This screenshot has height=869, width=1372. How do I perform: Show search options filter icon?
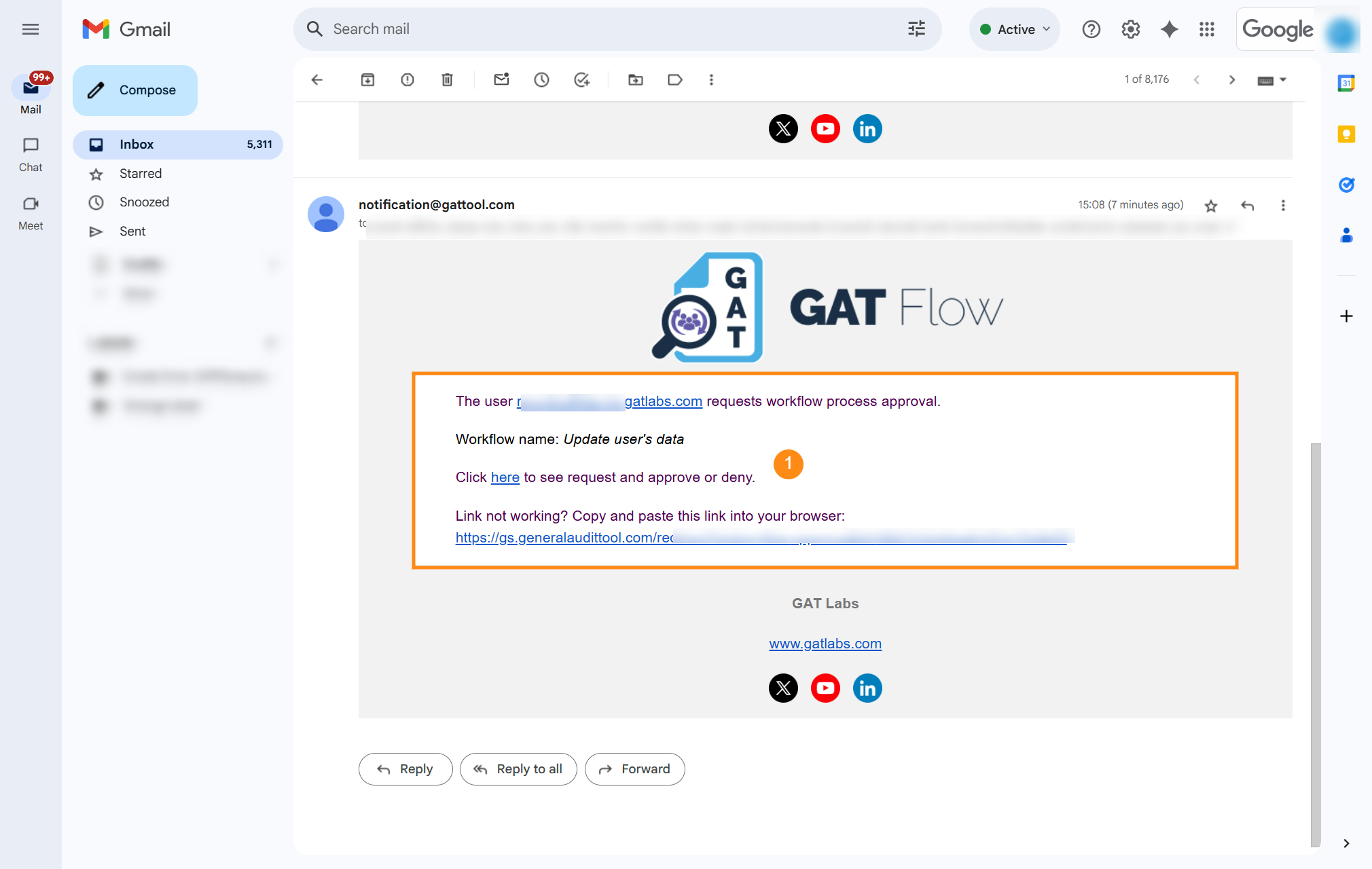pyautogui.click(x=916, y=29)
